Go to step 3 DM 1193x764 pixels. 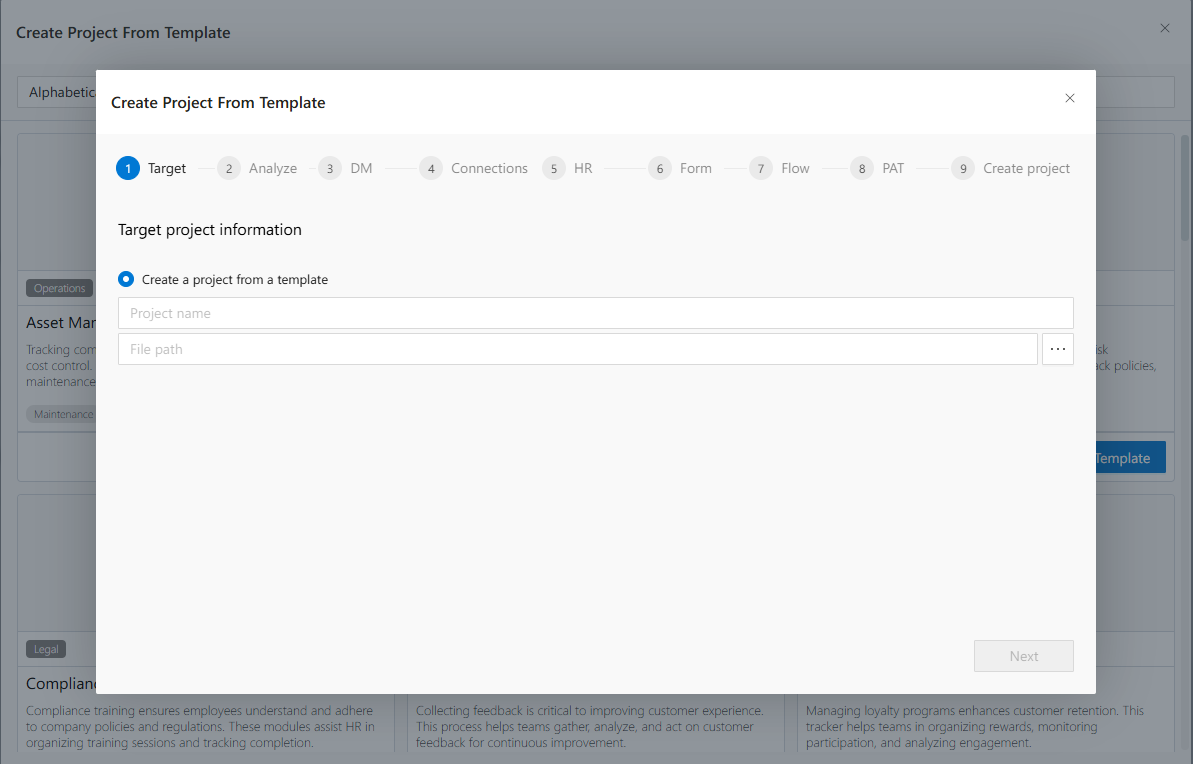click(x=345, y=168)
